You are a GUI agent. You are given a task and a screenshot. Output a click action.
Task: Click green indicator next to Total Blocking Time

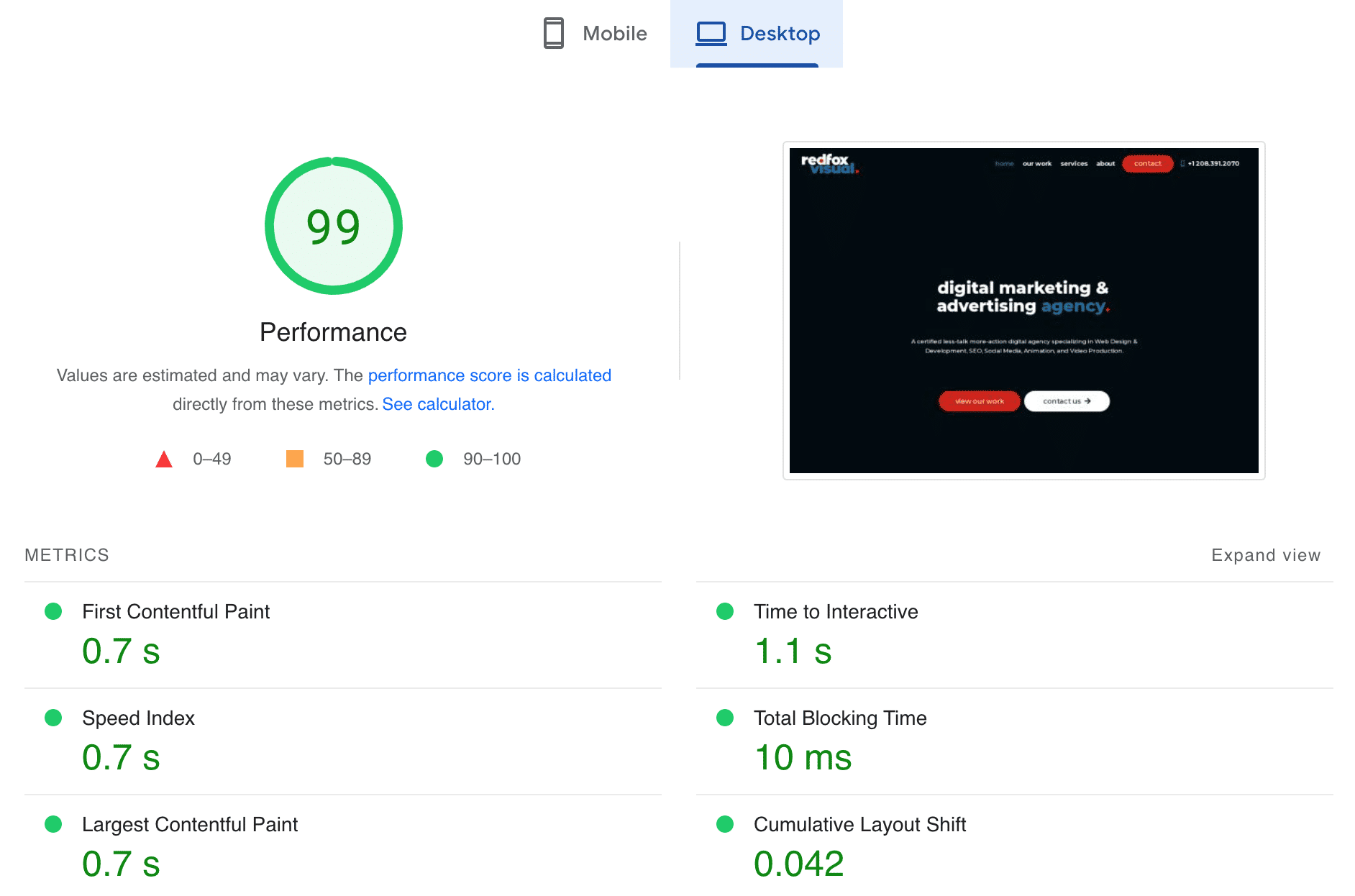724,718
